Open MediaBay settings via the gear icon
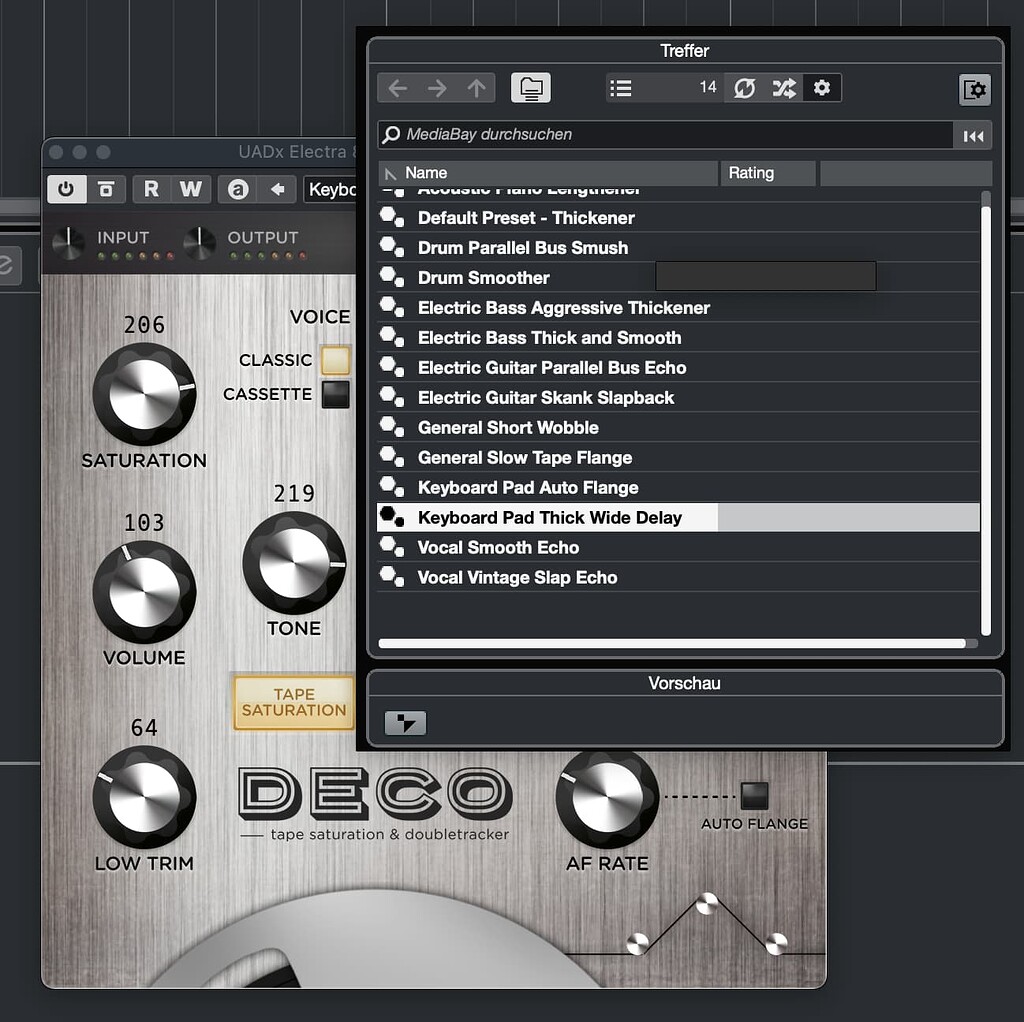Image resolution: width=1024 pixels, height=1022 pixels. (822, 88)
